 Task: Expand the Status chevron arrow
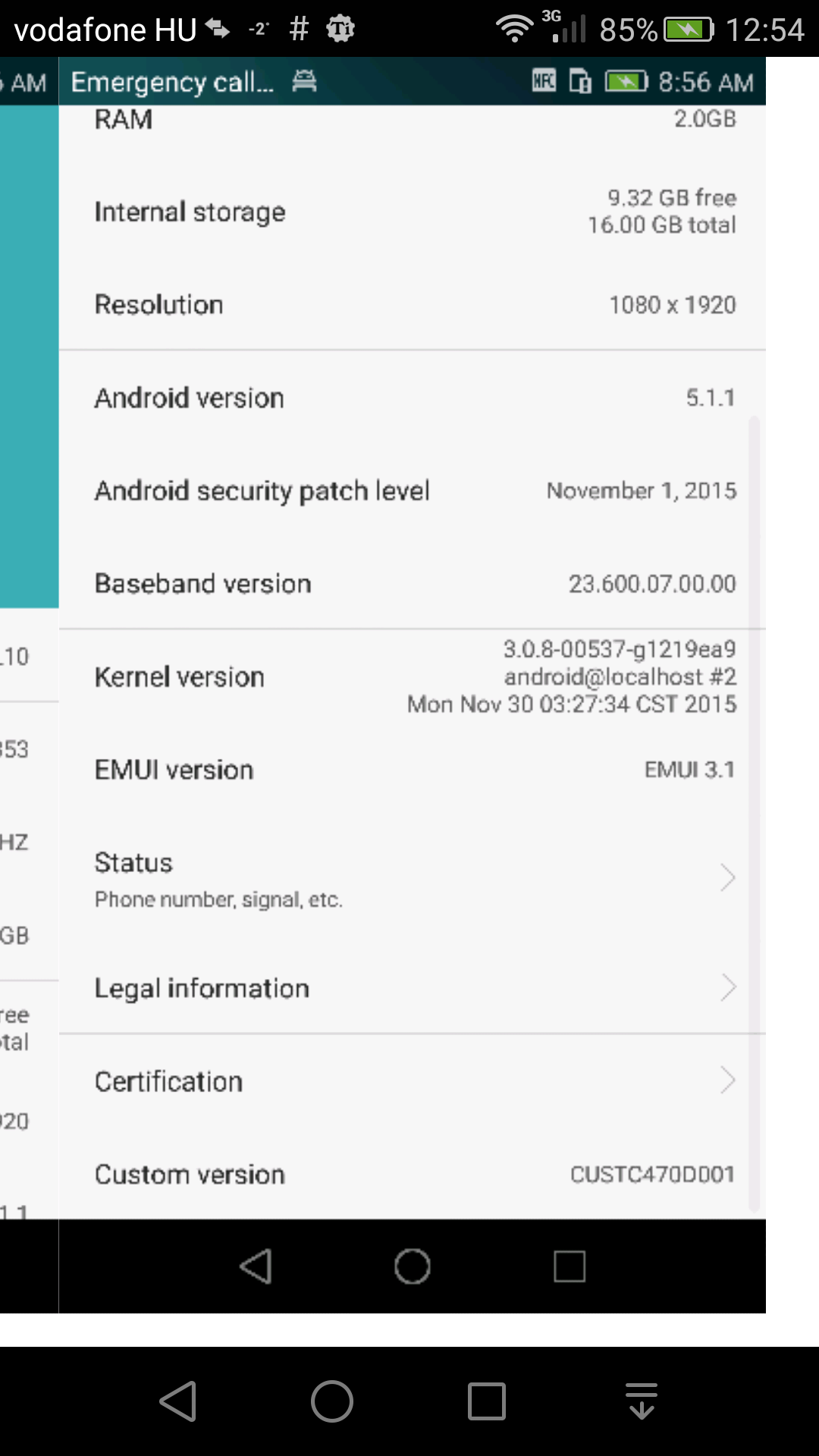tap(727, 877)
